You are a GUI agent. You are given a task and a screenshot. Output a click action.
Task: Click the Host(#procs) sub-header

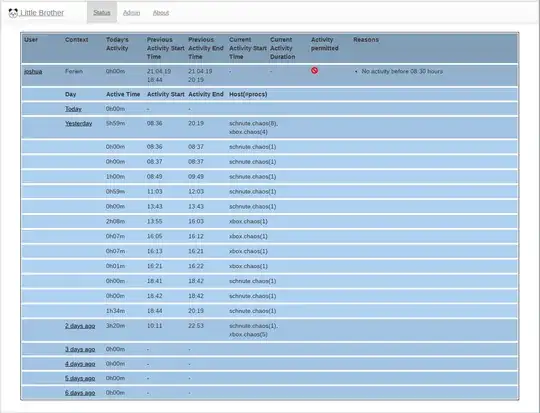248,94
